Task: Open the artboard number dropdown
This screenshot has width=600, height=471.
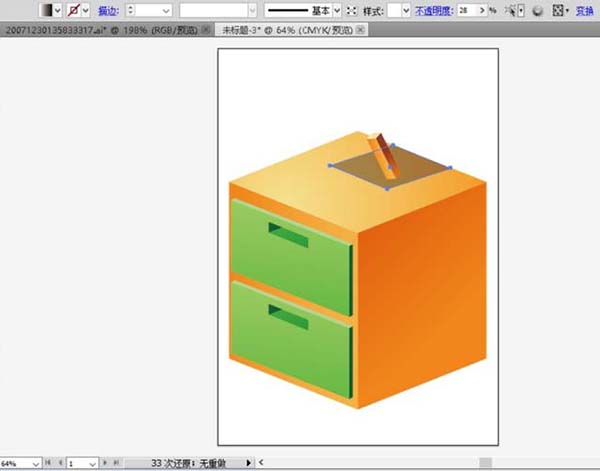Action: pos(92,464)
